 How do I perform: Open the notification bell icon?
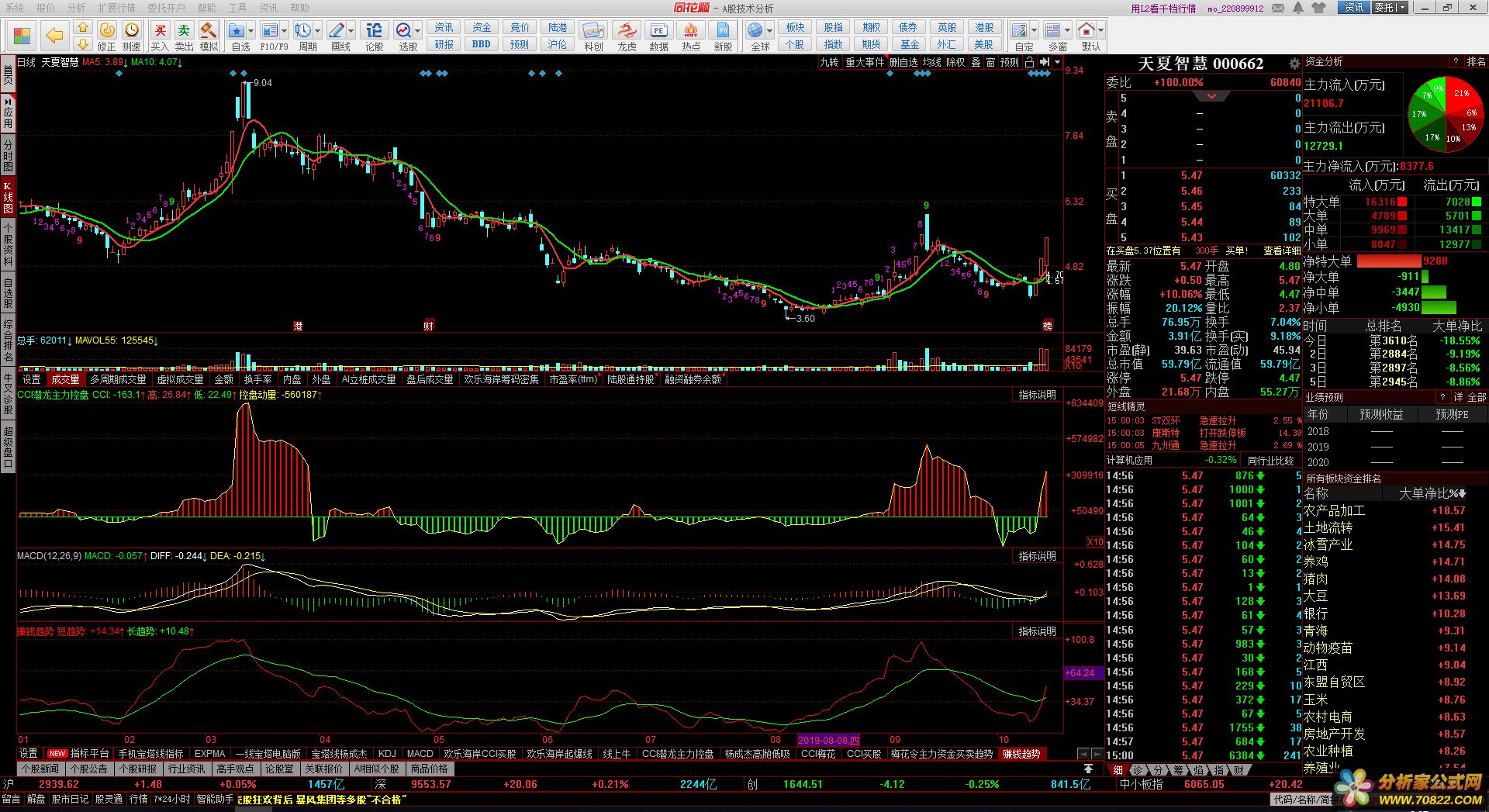pos(1299,8)
